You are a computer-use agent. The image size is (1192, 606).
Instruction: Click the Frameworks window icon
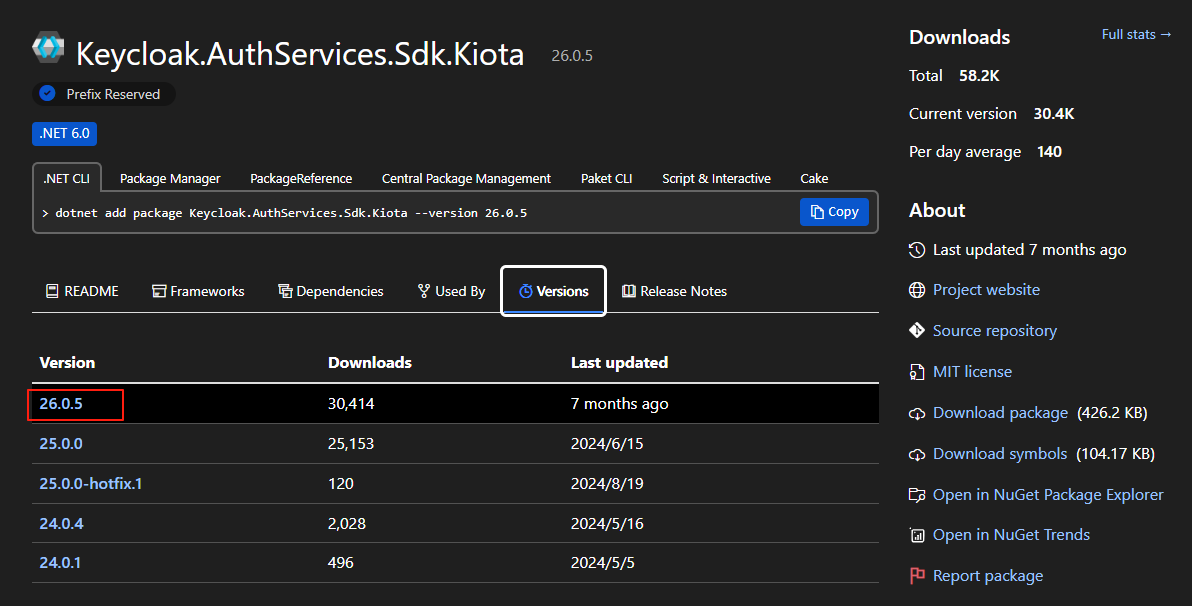(159, 291)
